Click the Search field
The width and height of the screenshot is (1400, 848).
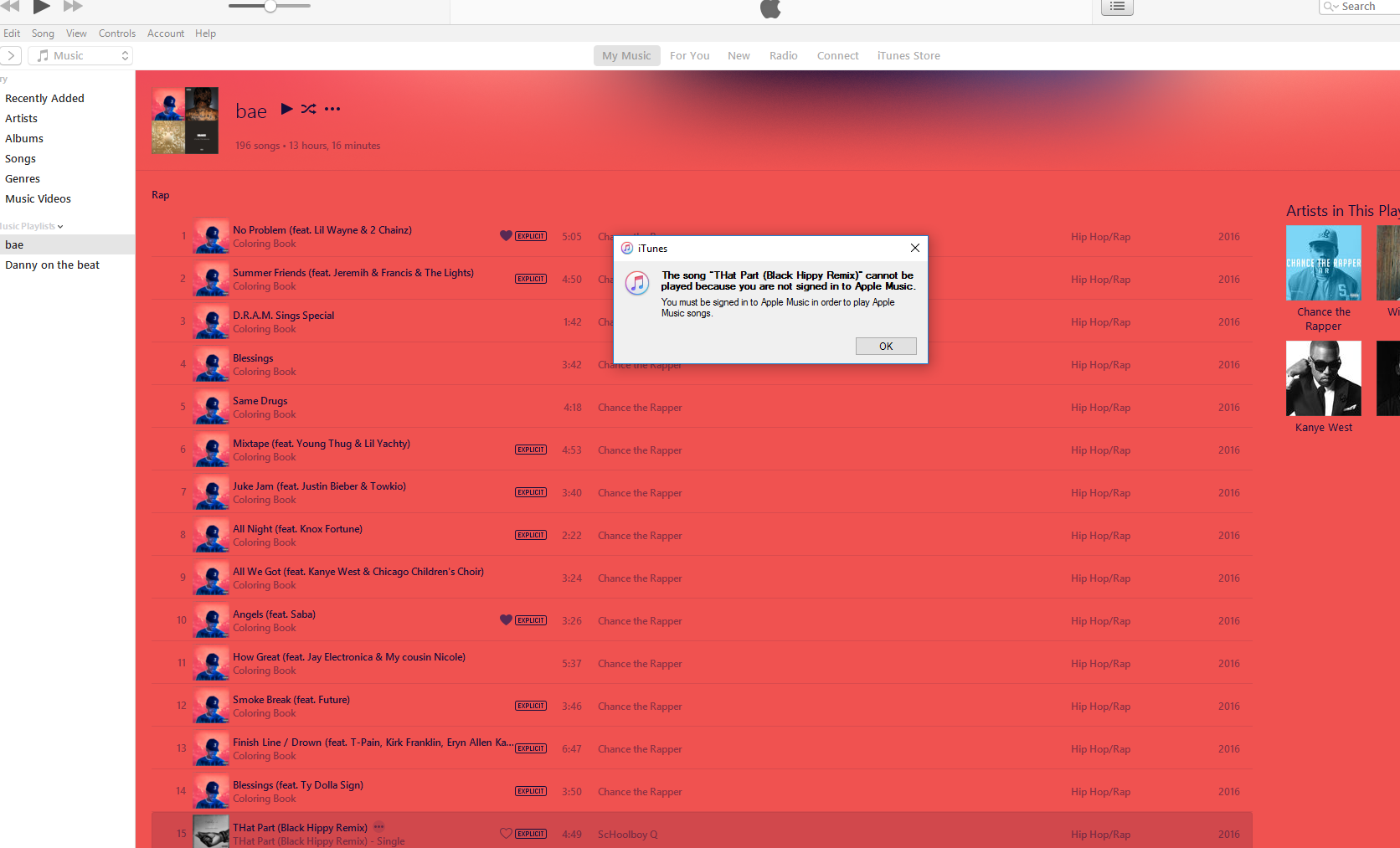(1360, 7)
